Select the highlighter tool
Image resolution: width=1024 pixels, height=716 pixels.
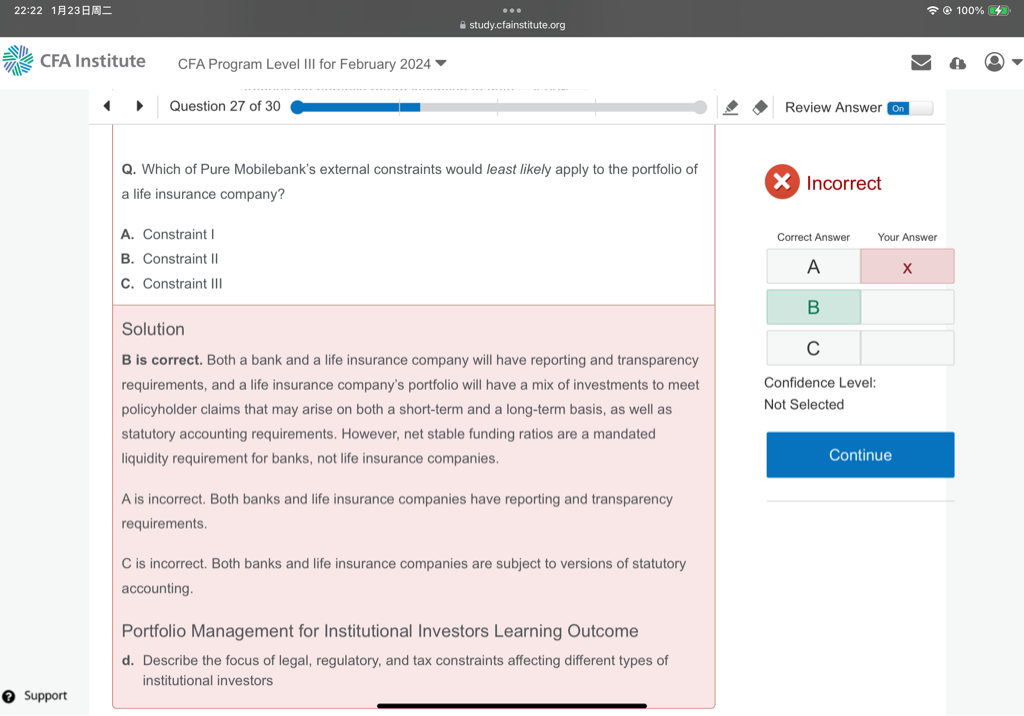click(x=731, y=107)
